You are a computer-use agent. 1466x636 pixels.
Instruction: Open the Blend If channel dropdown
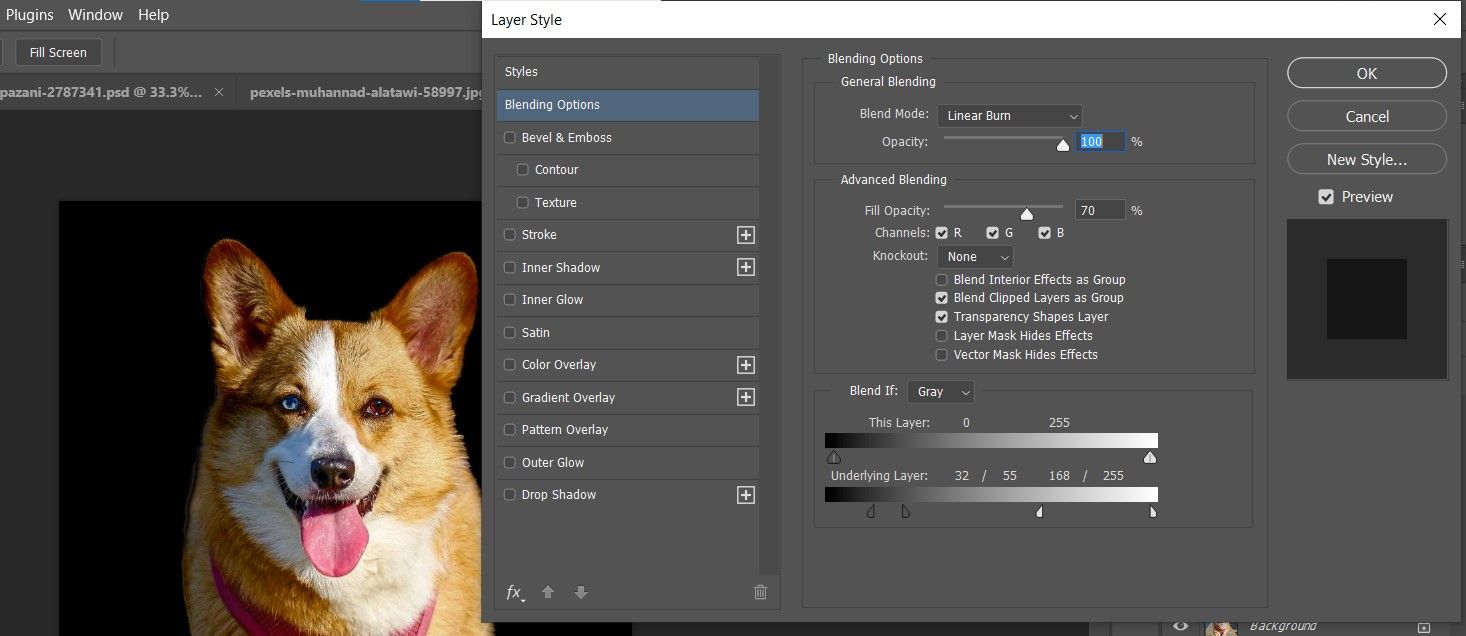point(941,392)
